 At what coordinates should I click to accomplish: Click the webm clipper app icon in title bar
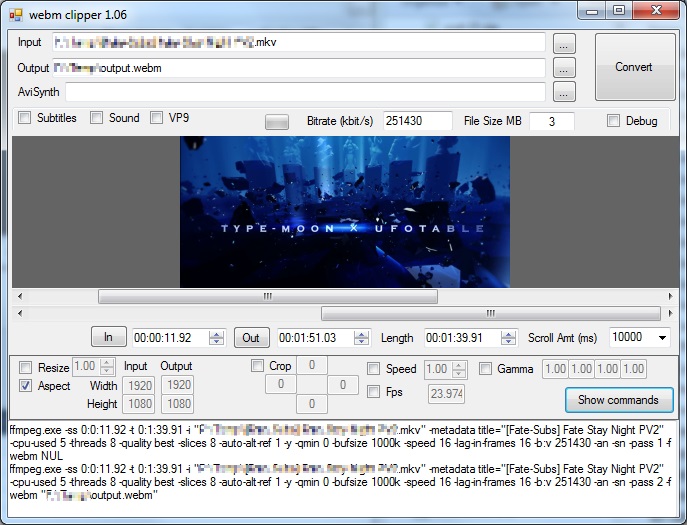[16, 15]
